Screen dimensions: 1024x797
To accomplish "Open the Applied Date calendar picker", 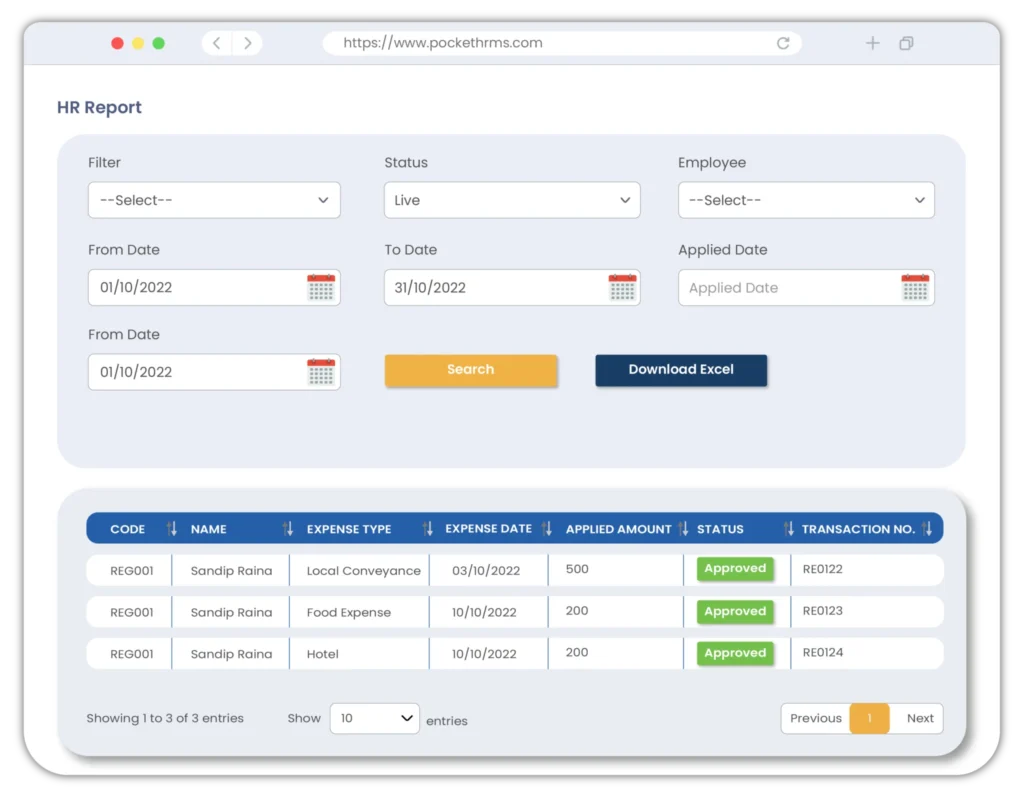I will [x=916, y=287].
